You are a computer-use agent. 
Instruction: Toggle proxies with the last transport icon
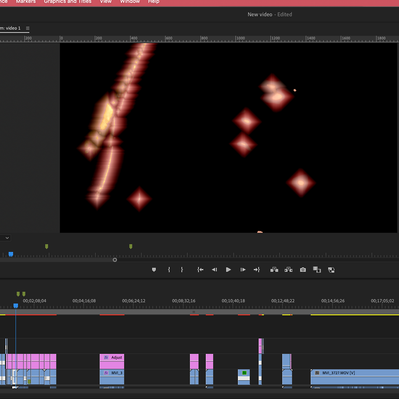click(x=331, y=270)
